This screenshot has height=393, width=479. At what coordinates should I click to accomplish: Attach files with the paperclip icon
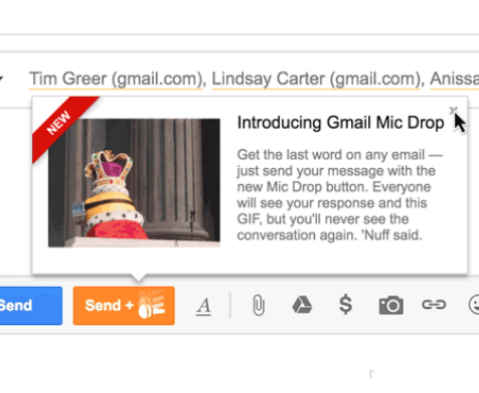pyautogui.click(x=259, y=305)
